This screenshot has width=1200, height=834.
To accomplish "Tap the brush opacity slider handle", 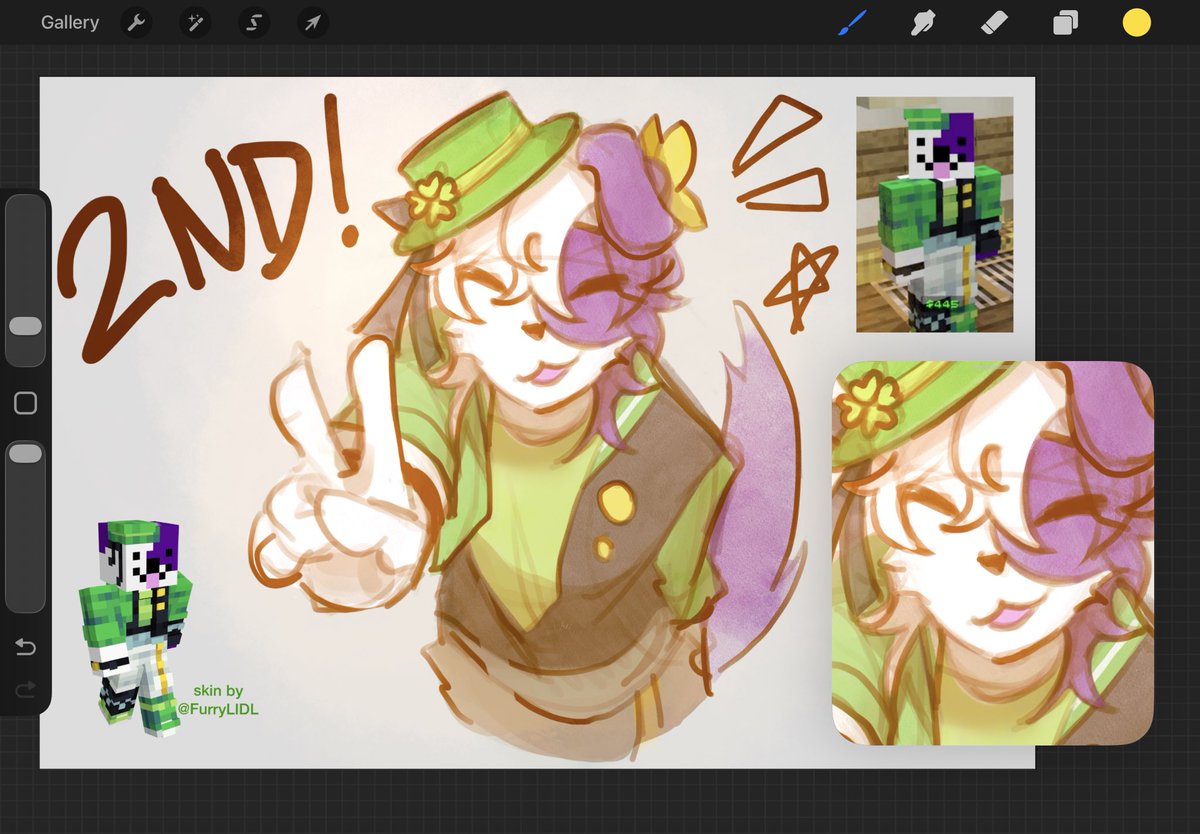I will [x=25, y=454].
